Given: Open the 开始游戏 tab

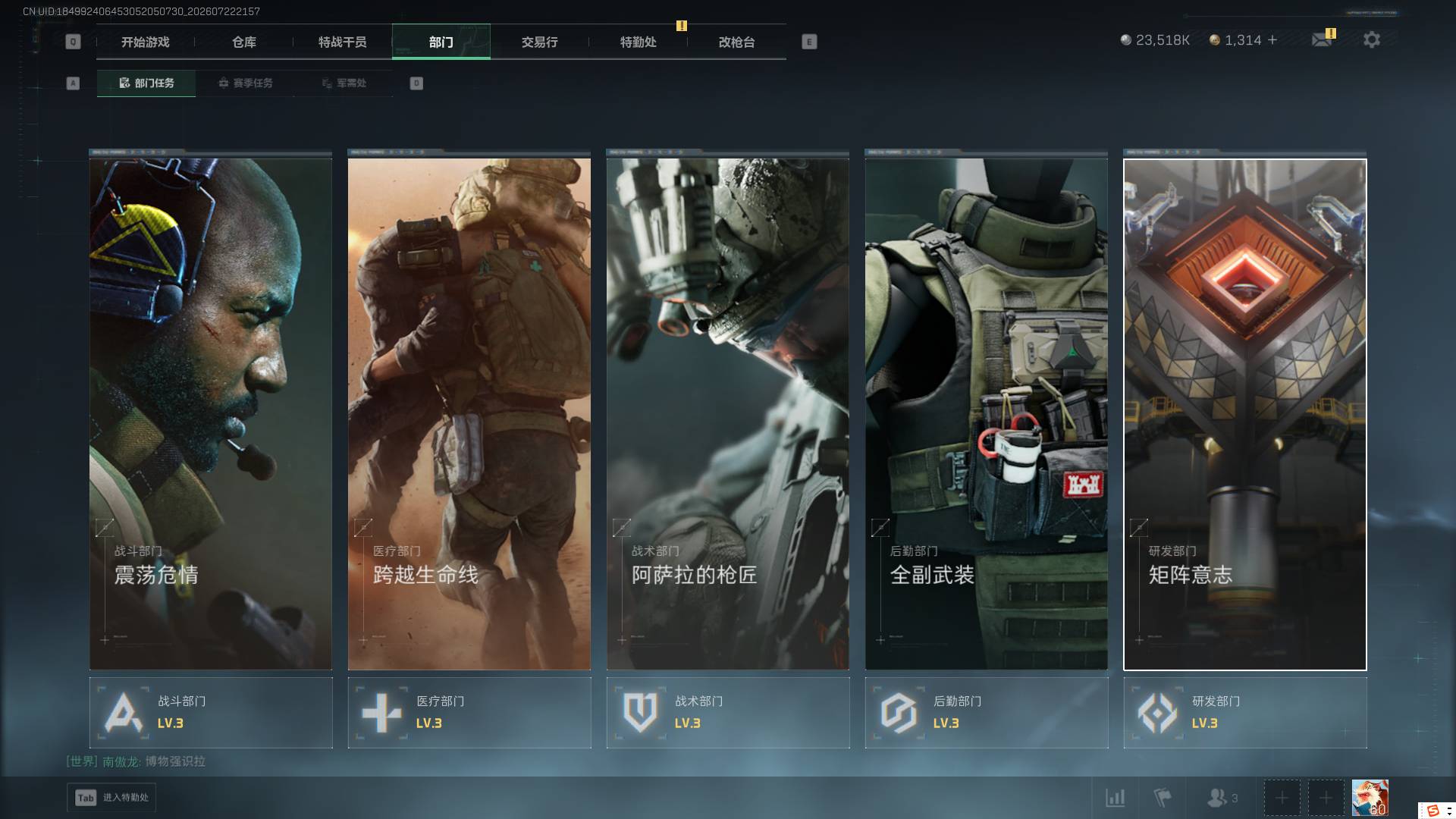Looking at the screenshot, I should point(145,42).
